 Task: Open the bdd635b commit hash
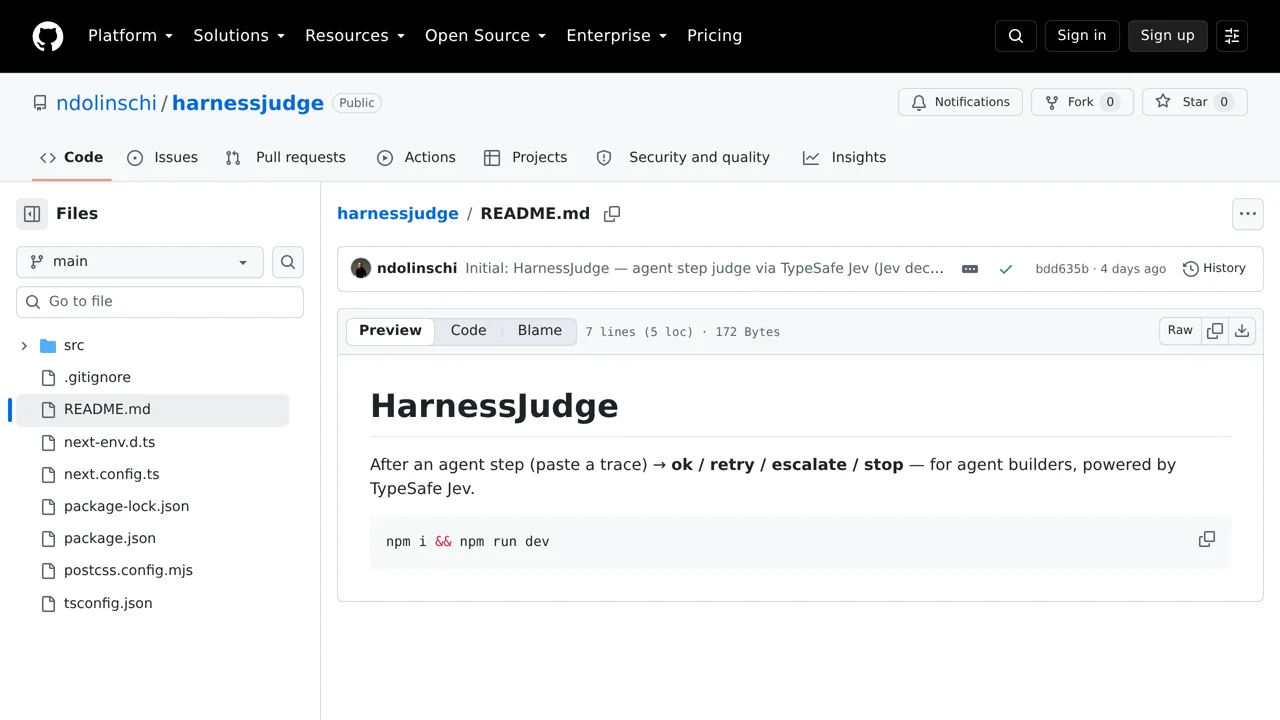1062,269
